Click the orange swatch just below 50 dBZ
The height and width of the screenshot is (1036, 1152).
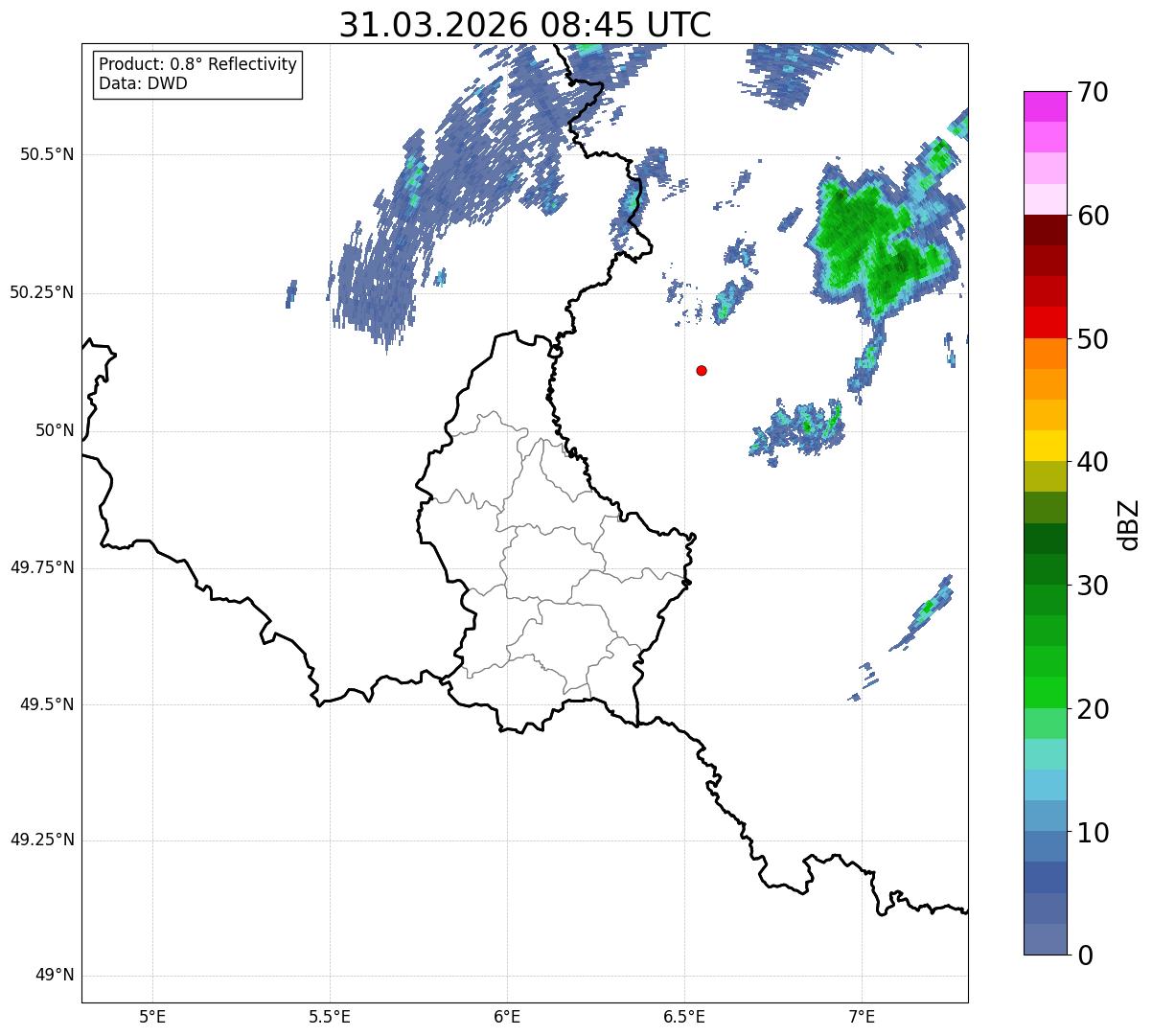coord(1045,354)
